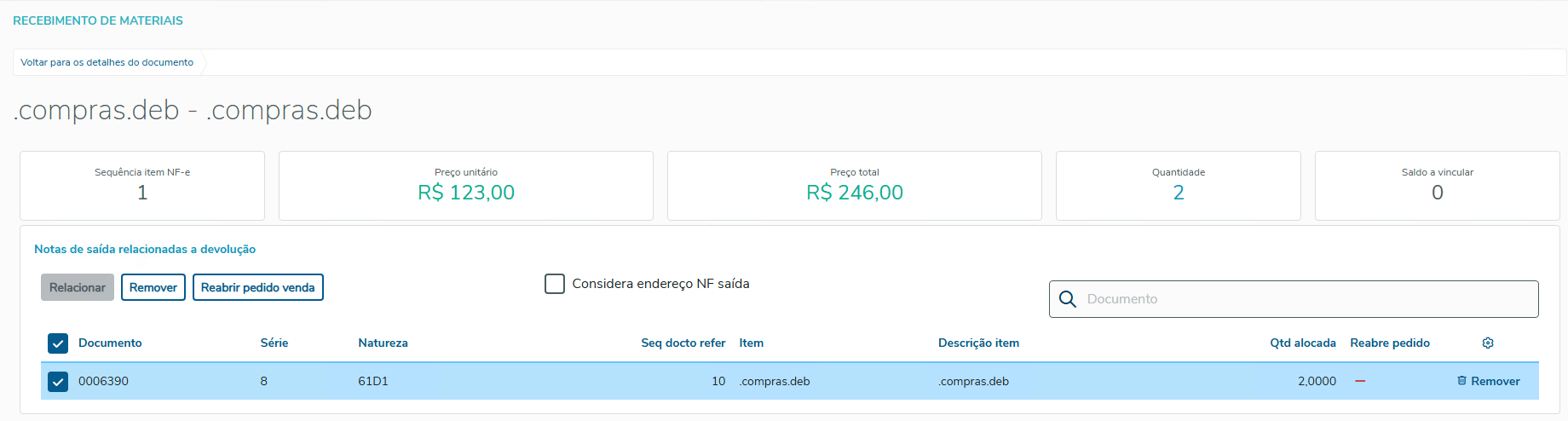The width and height of the screenshot is (1568, 421).
Task: Sort by Natureza column header
Action: [x=383, y=343]
